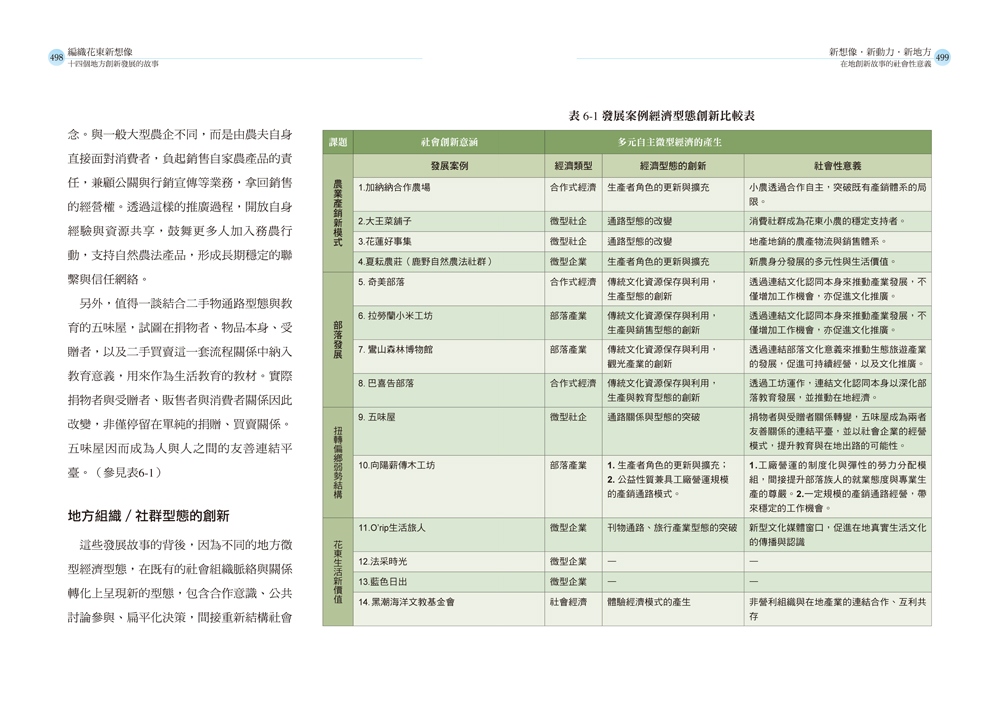Select the 5. 奇美部落 case row

point(642,289)
